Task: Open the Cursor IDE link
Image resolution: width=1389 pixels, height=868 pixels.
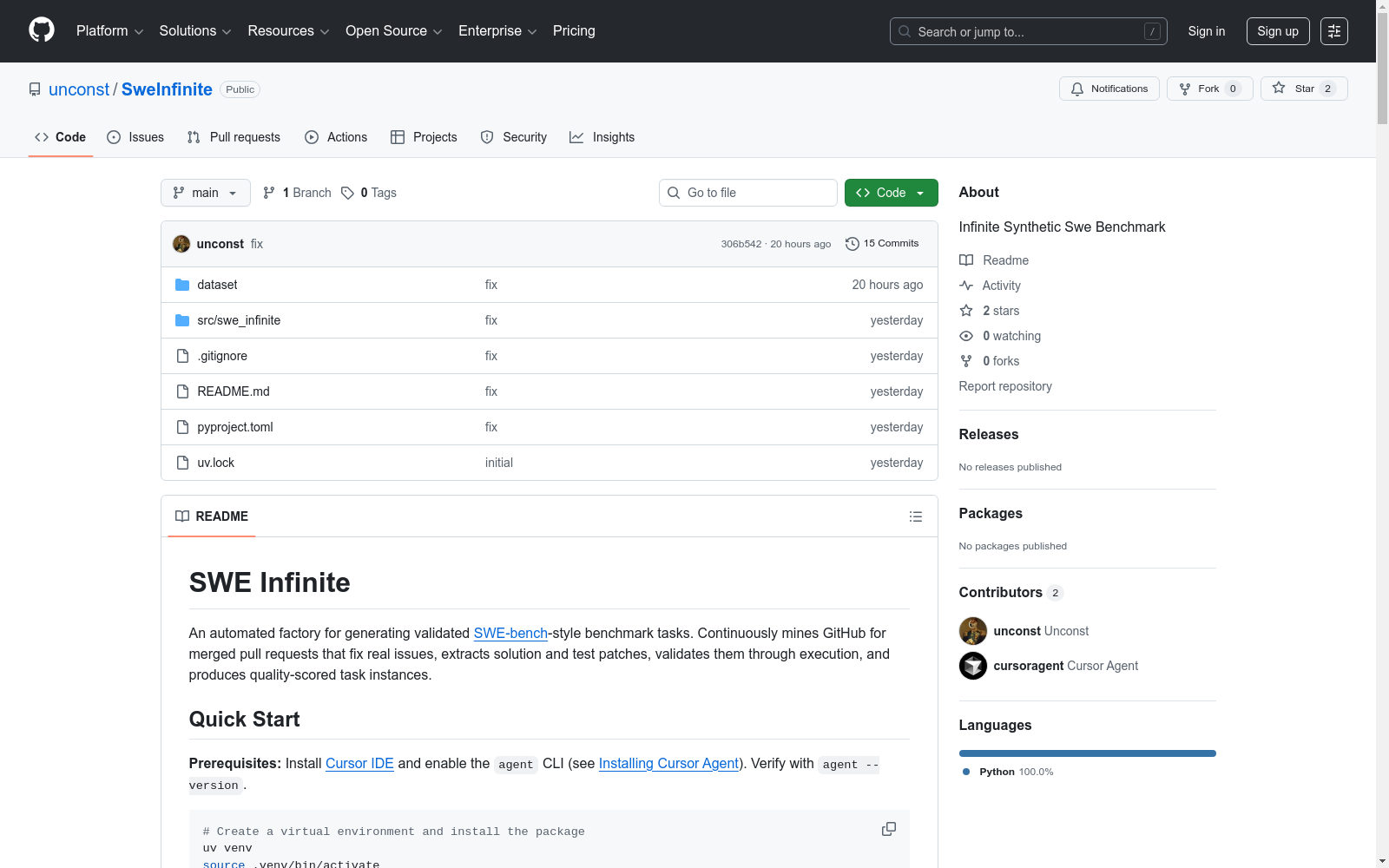Action: 359,764
